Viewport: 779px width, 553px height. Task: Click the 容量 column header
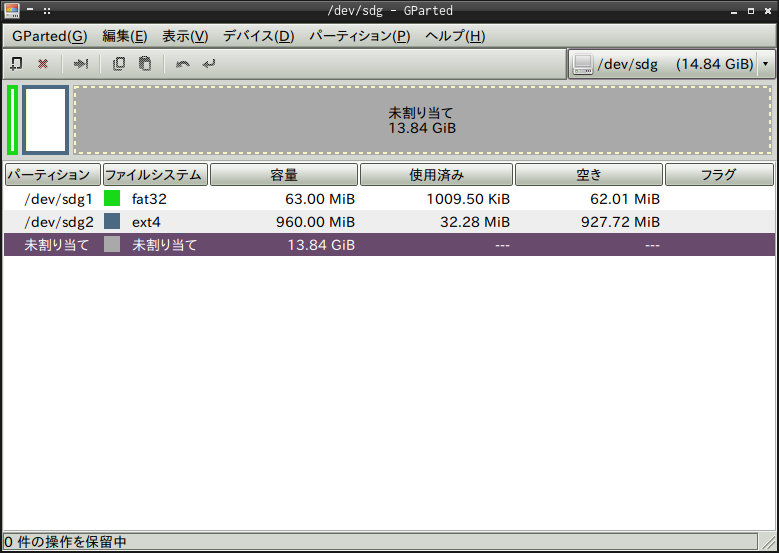(x=284, y=175)
